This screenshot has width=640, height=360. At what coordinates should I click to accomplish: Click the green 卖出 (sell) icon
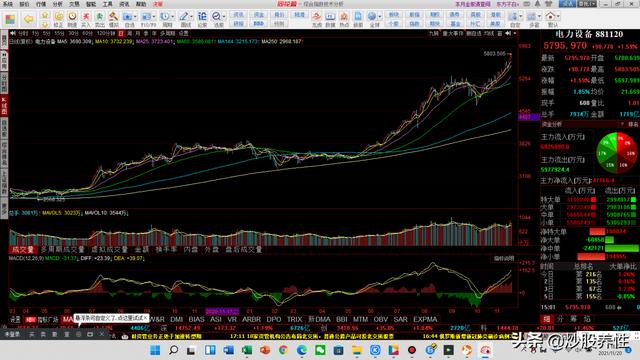pos(100,16)
